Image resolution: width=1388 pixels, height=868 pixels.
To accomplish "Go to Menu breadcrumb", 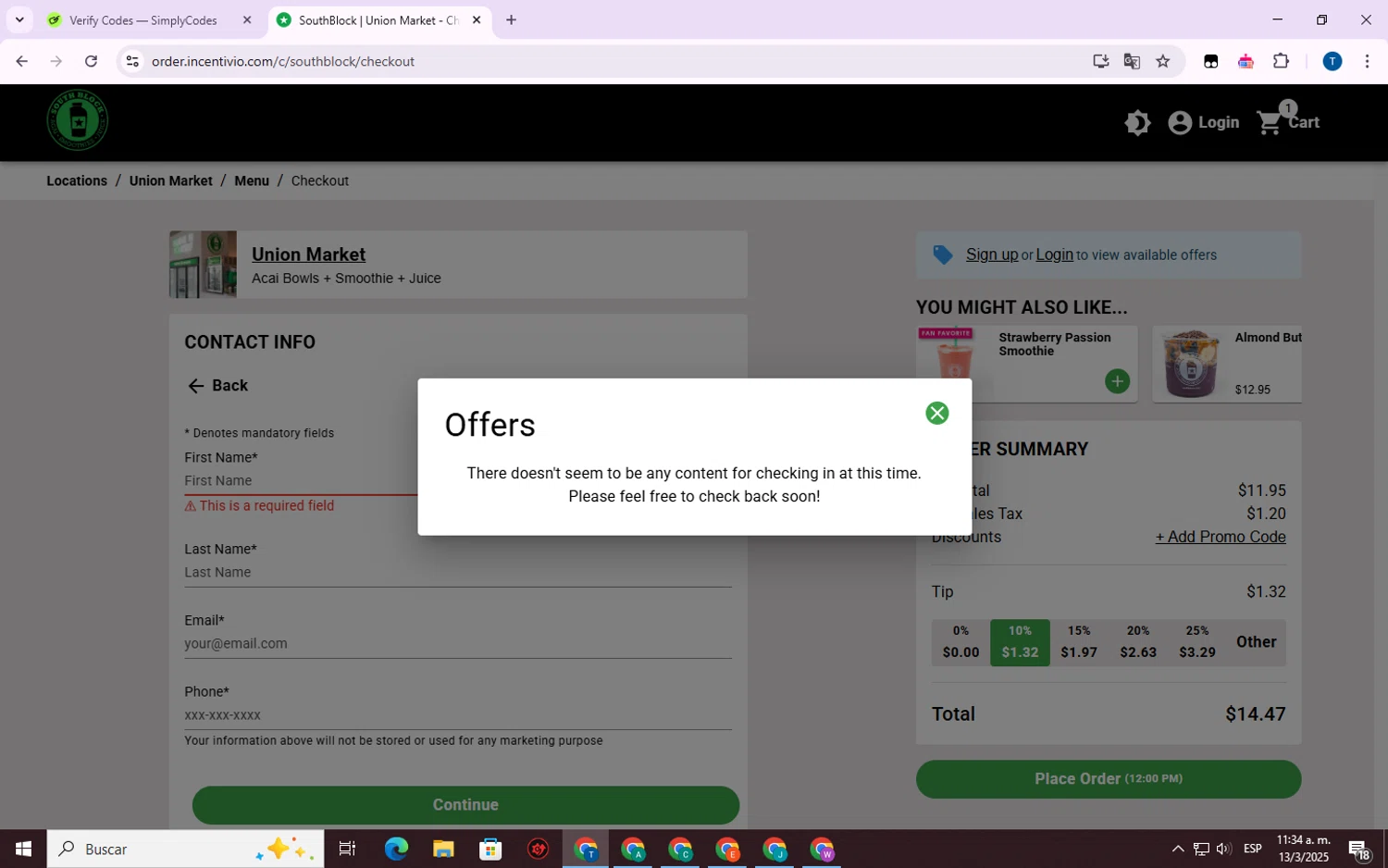I will click(x=252, y=180).
